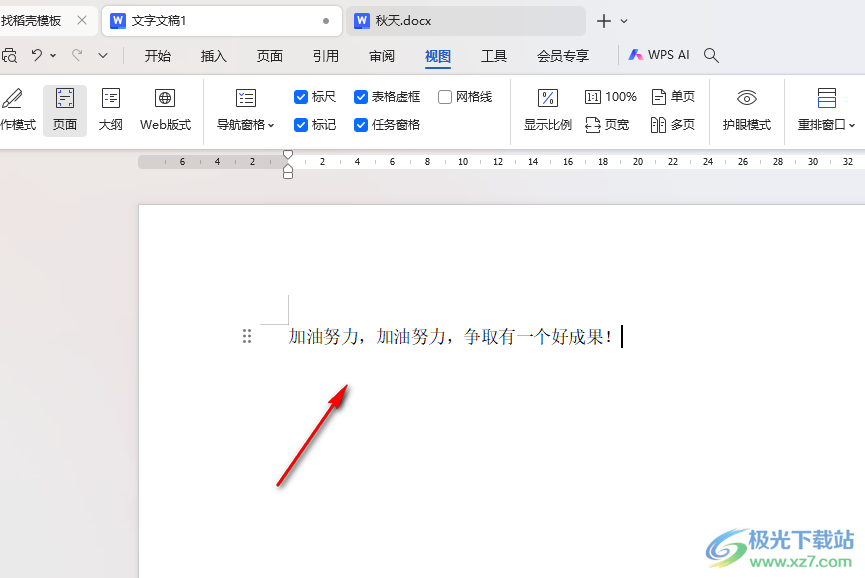The image size is (865, 578).
Task: Open the 导航窗格 dropdown
Action: click(245, 110)
